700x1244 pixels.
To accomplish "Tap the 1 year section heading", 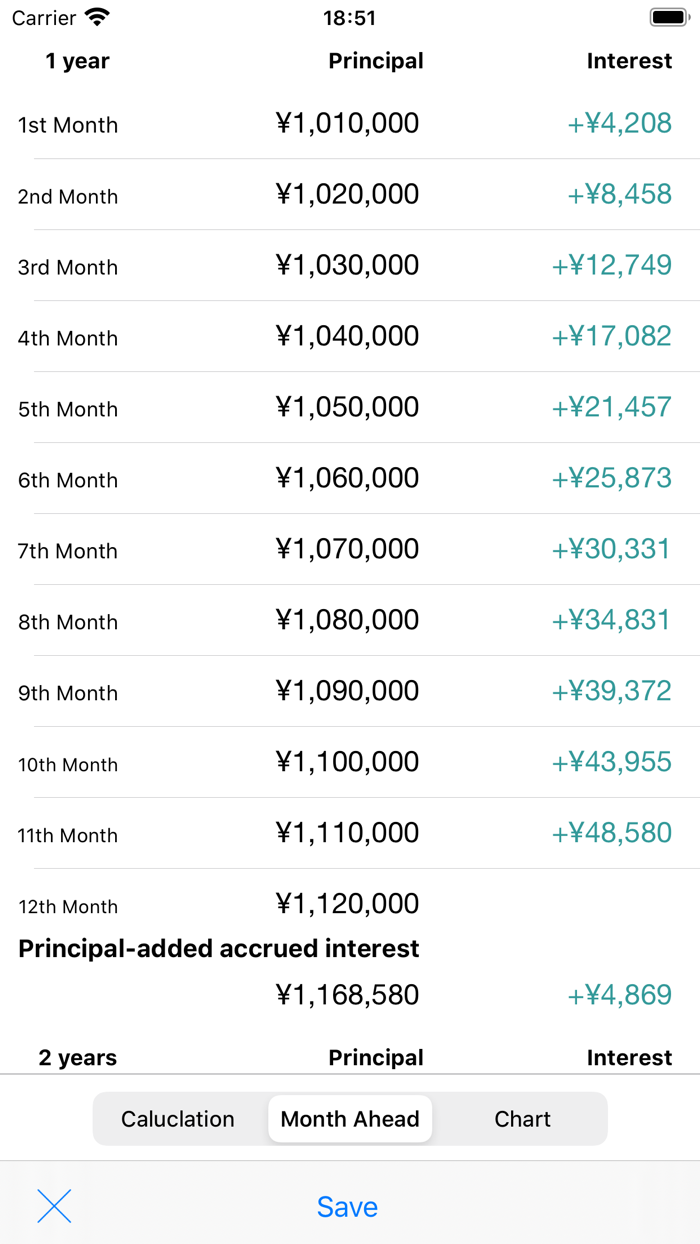I will [x=77, y=61].
